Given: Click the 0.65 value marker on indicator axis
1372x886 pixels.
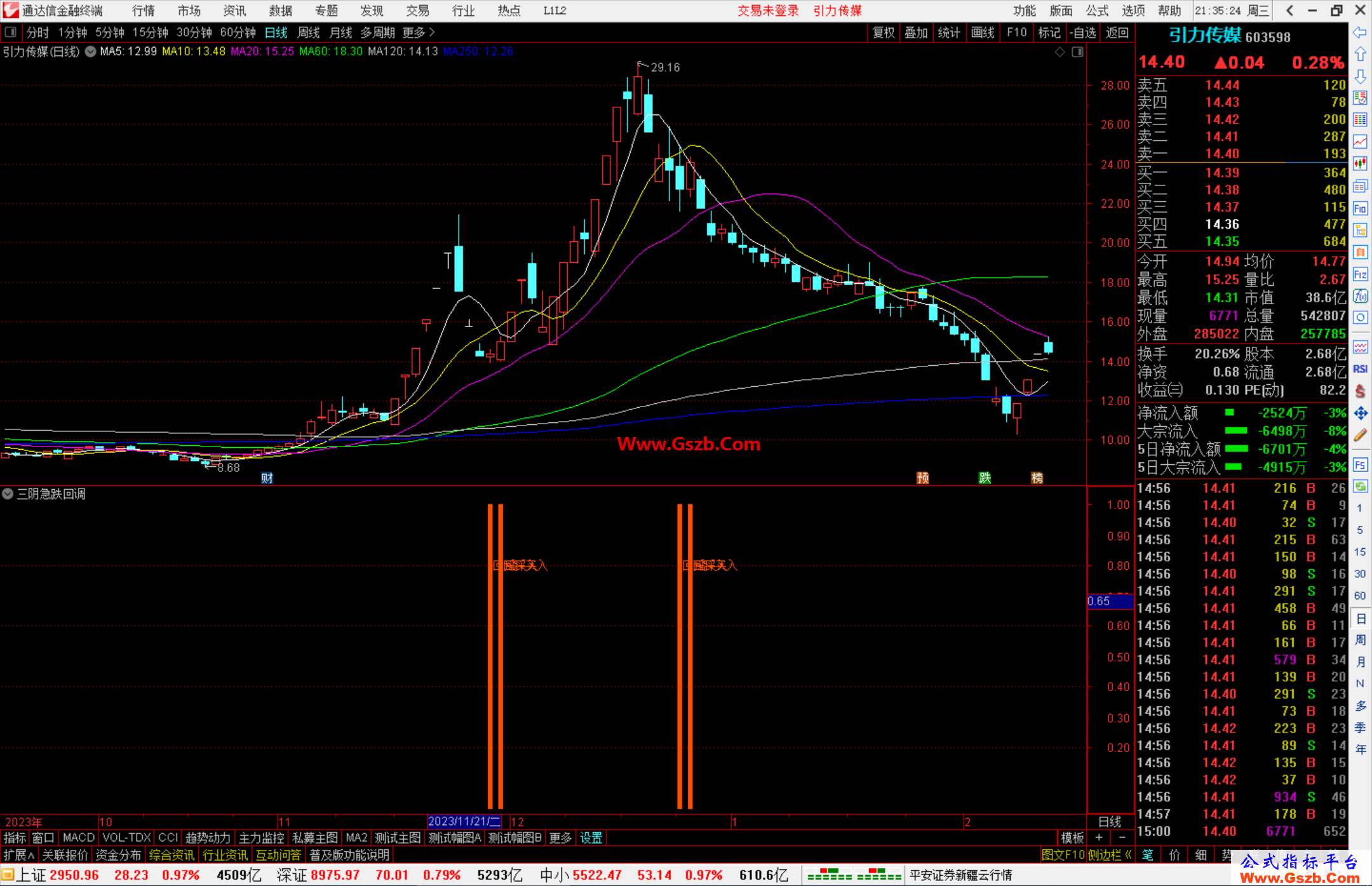Looking at the screenshot, I should 1110,601.
